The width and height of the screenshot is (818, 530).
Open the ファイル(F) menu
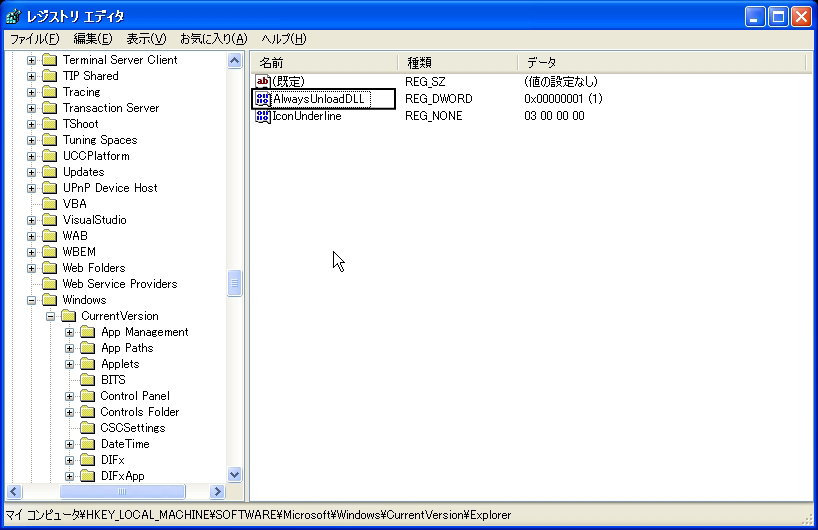tap(35, 39)
